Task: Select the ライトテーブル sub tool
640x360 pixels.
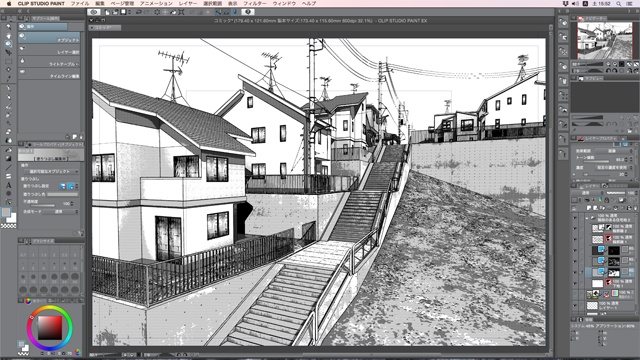Action: (x=49, y=62)
